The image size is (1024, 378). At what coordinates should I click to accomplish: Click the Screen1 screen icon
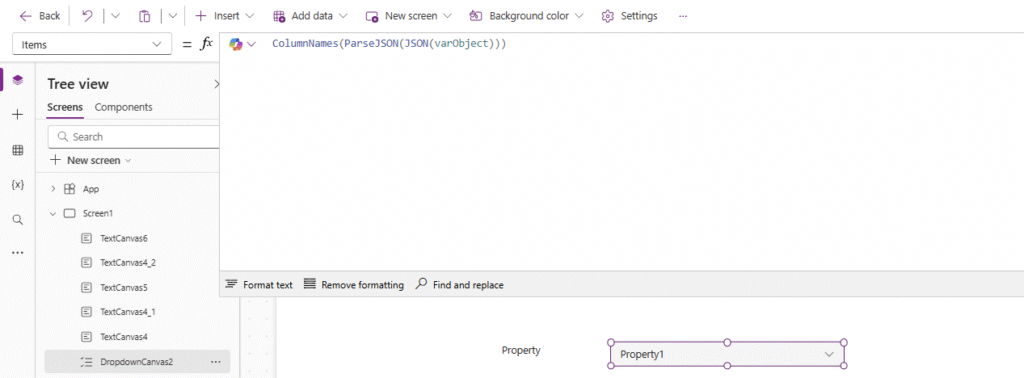(x=70, y=213)
